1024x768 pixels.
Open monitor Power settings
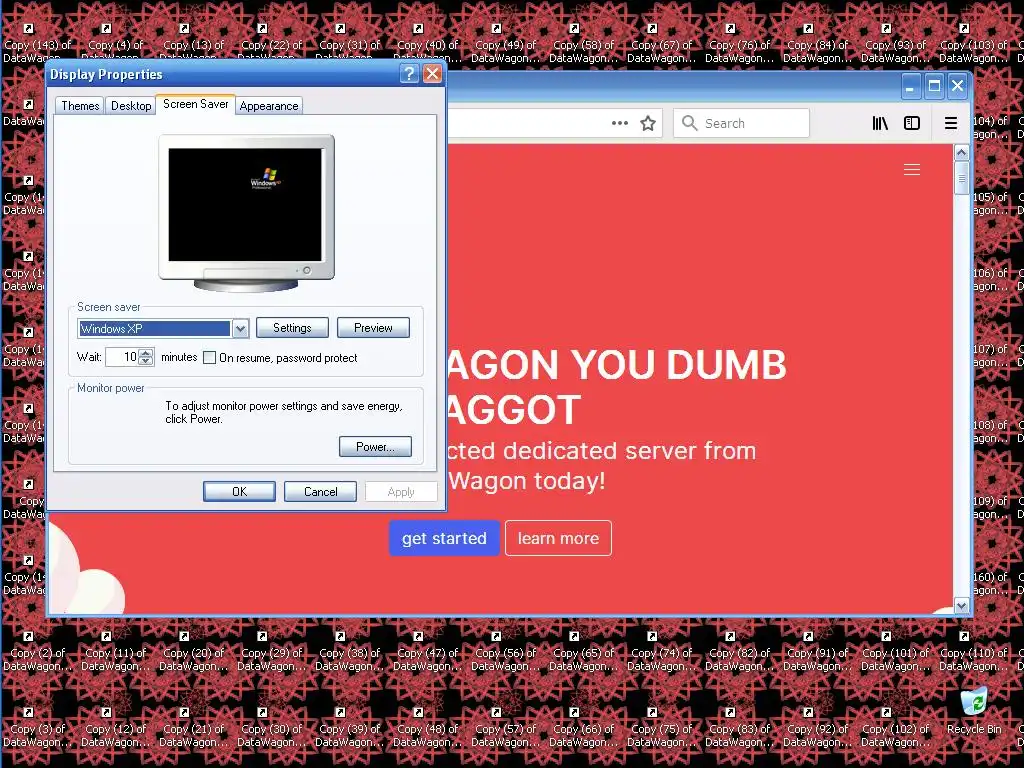[375, 447]
